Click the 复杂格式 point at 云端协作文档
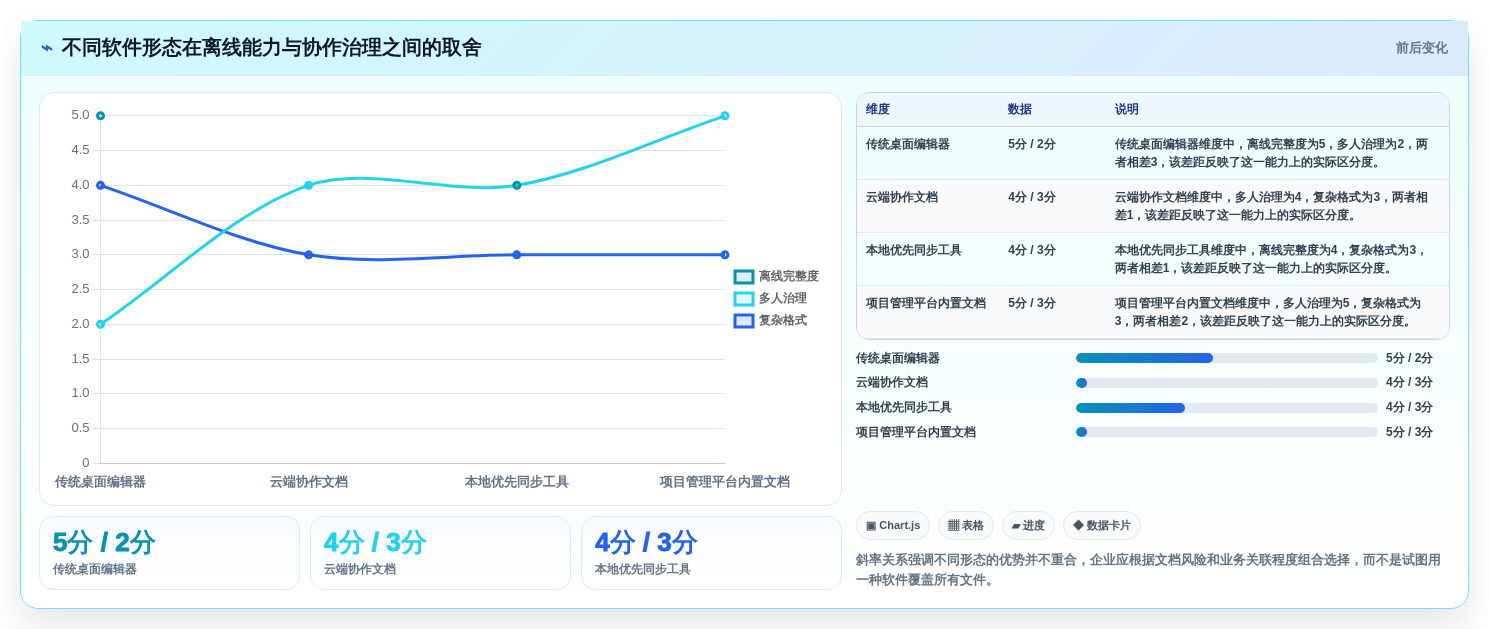 coord(308,255)
